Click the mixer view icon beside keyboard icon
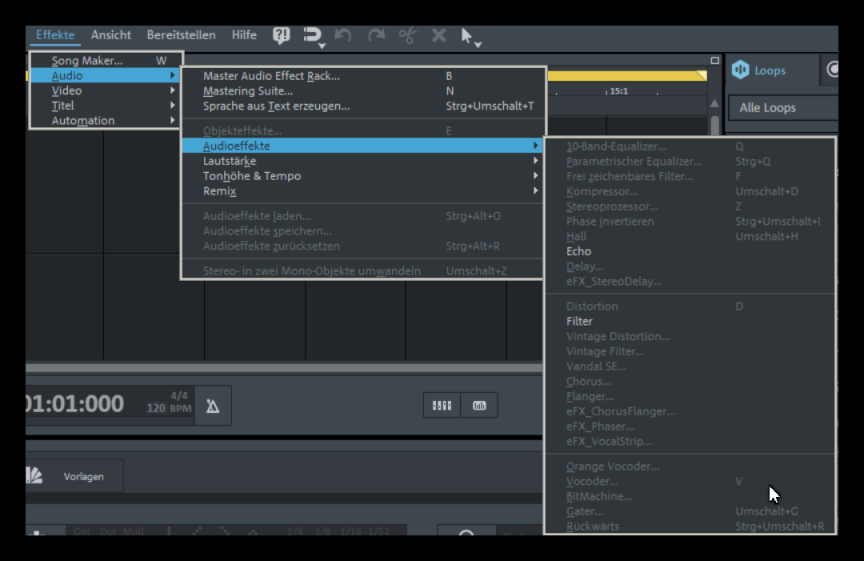Image resolution: width=864 pixels, height=561 pixels. pyautogui.click(x=479, y=405)
